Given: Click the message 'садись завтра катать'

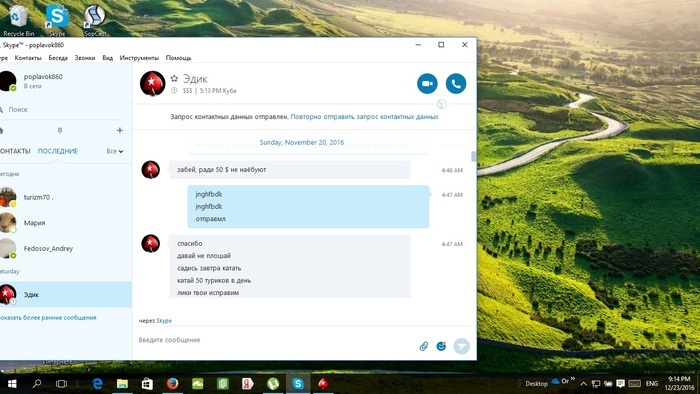Looking at the screenshot, I should click(x=209, y=268).
